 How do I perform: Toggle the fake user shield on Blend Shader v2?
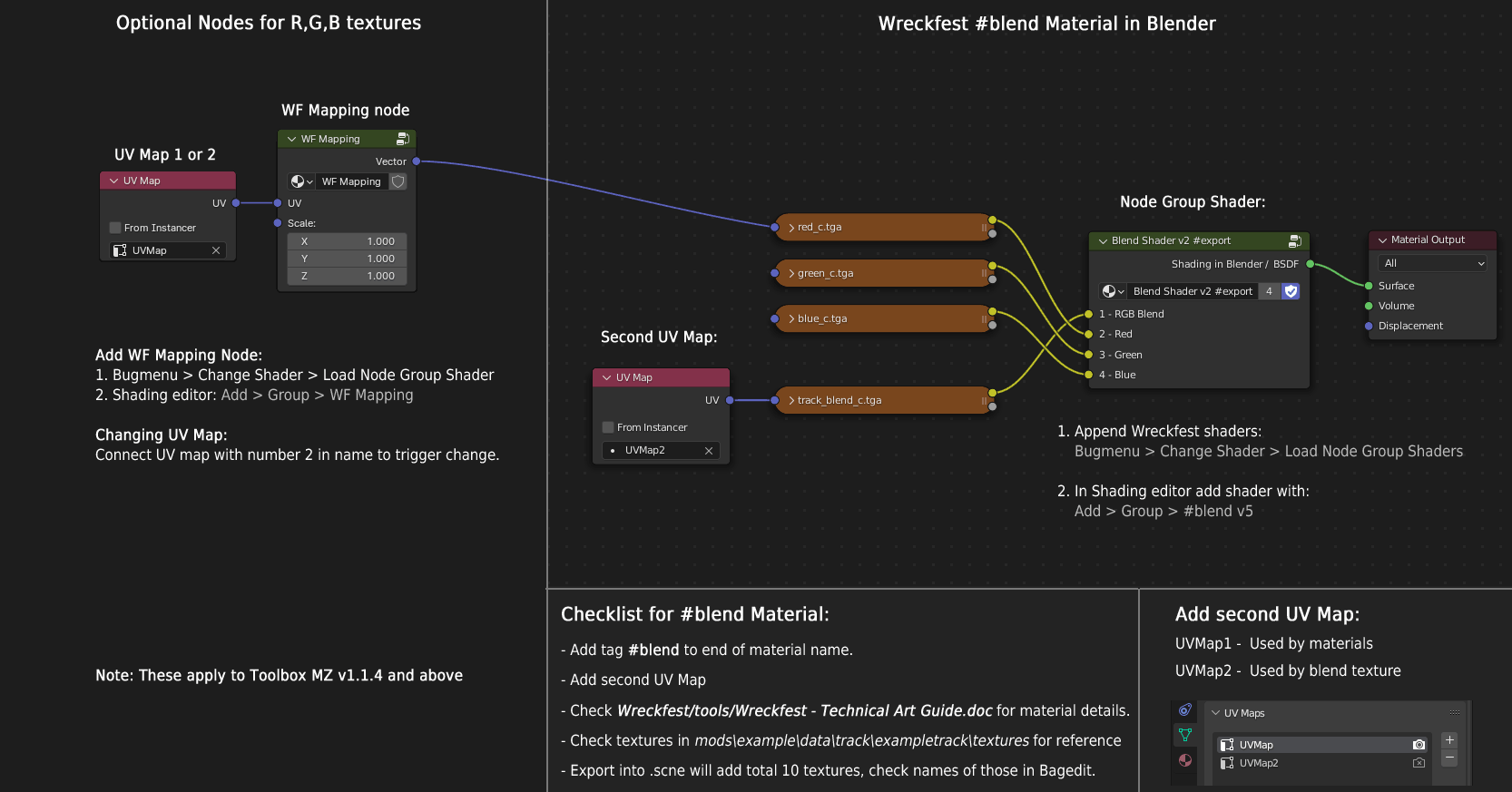click(1291, 291)
